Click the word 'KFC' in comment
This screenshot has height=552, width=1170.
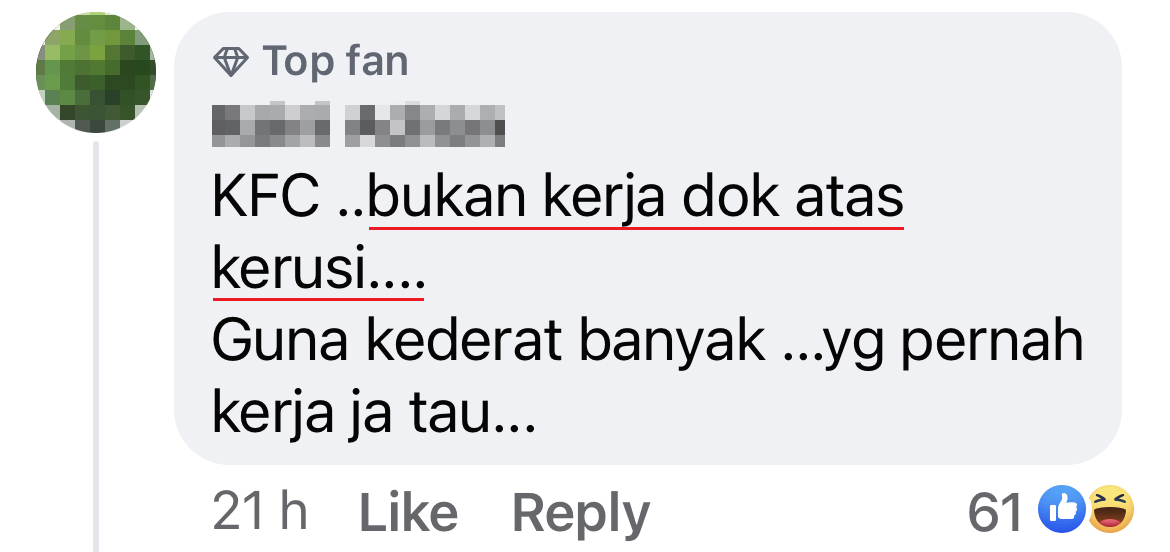(x=266, y=198)
